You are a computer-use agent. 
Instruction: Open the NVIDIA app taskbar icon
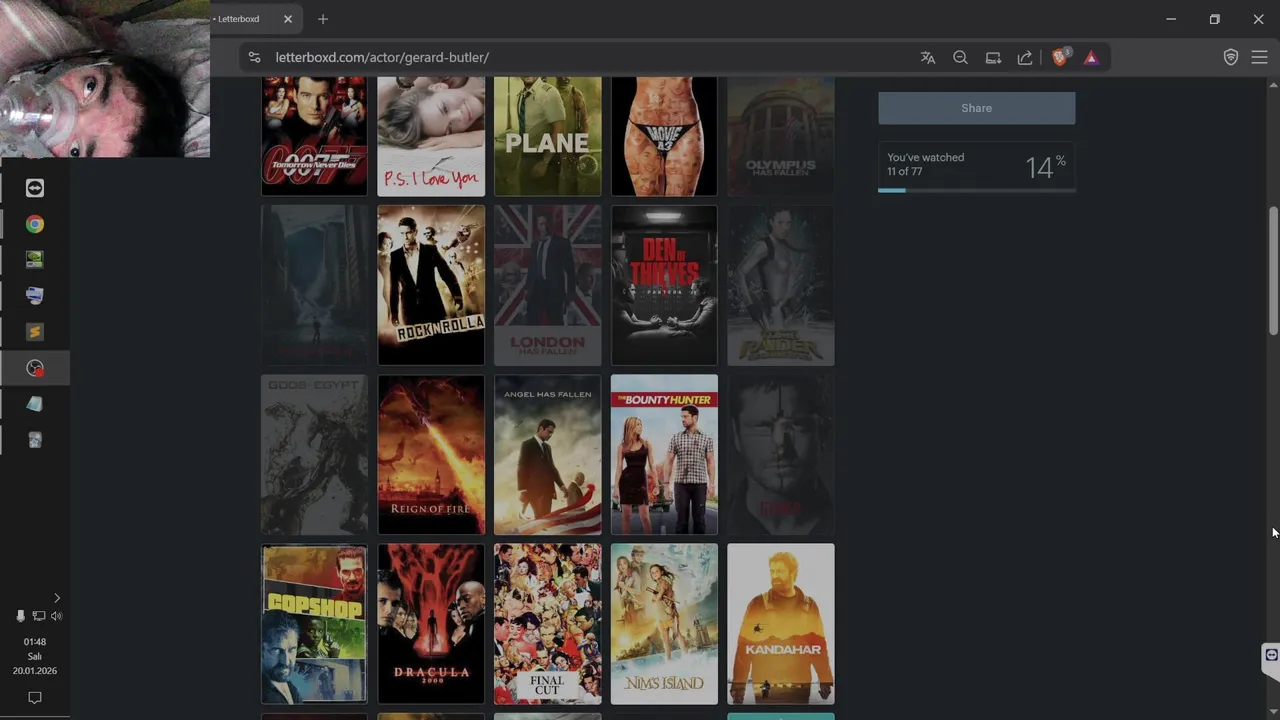click(35, 260)
